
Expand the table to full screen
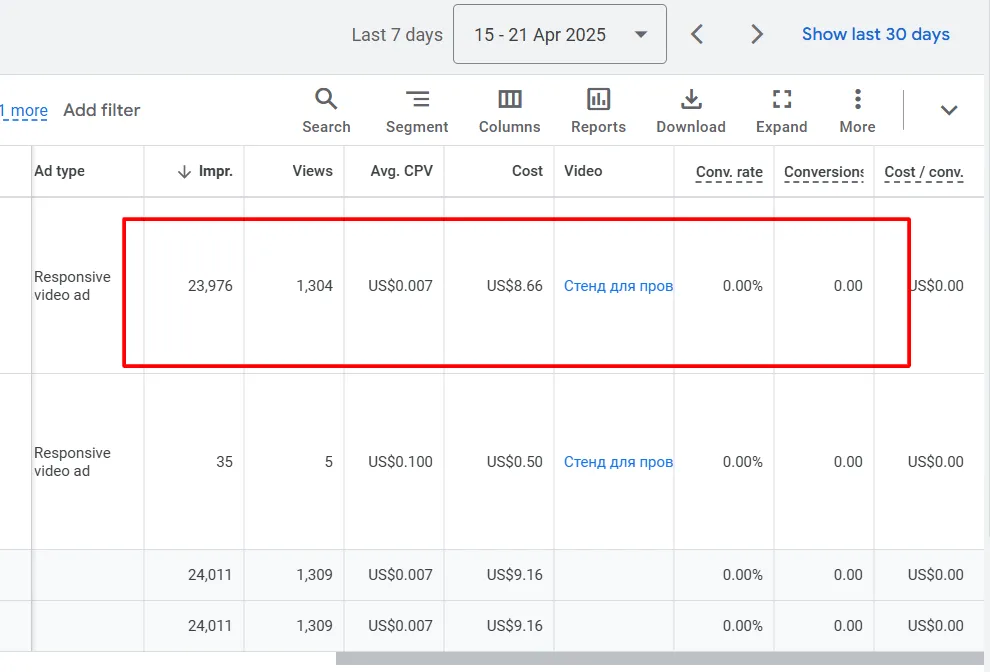point(782,111)
